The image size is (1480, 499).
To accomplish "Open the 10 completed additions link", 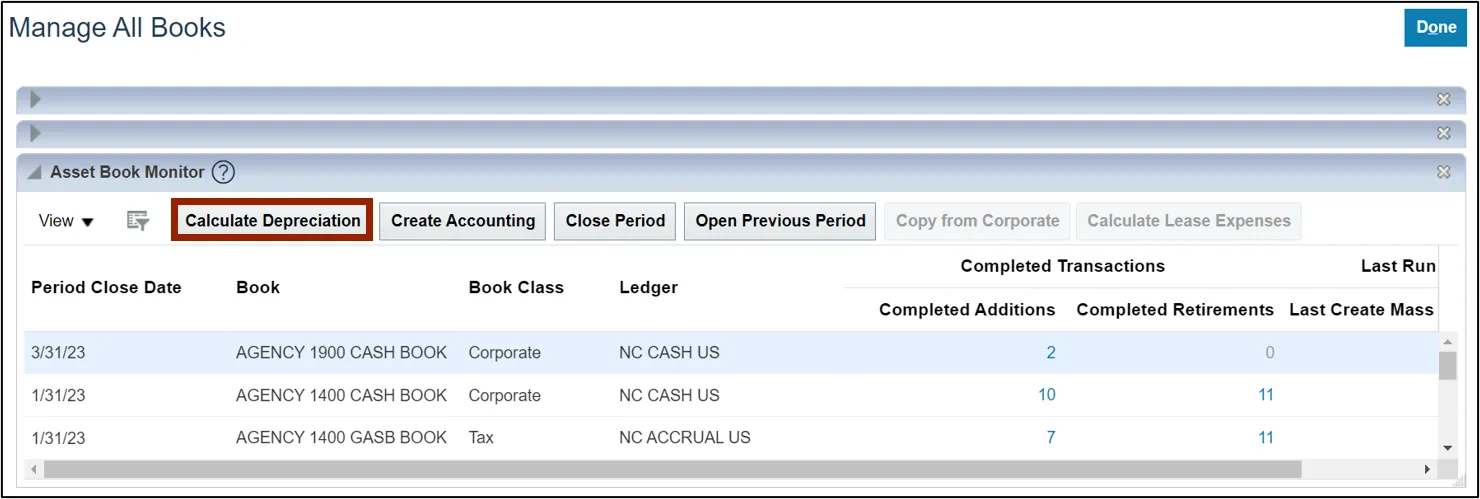I will tap(1046, 395).
